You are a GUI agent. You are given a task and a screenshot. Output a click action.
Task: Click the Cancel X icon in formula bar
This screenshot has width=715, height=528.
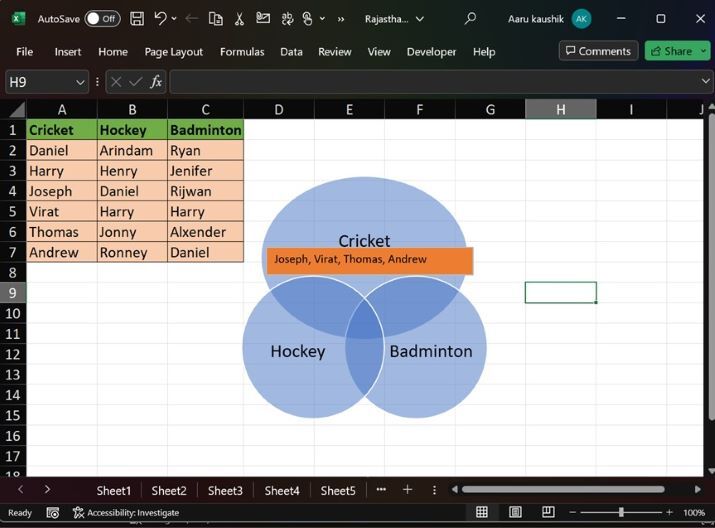(x=116, y=82)
